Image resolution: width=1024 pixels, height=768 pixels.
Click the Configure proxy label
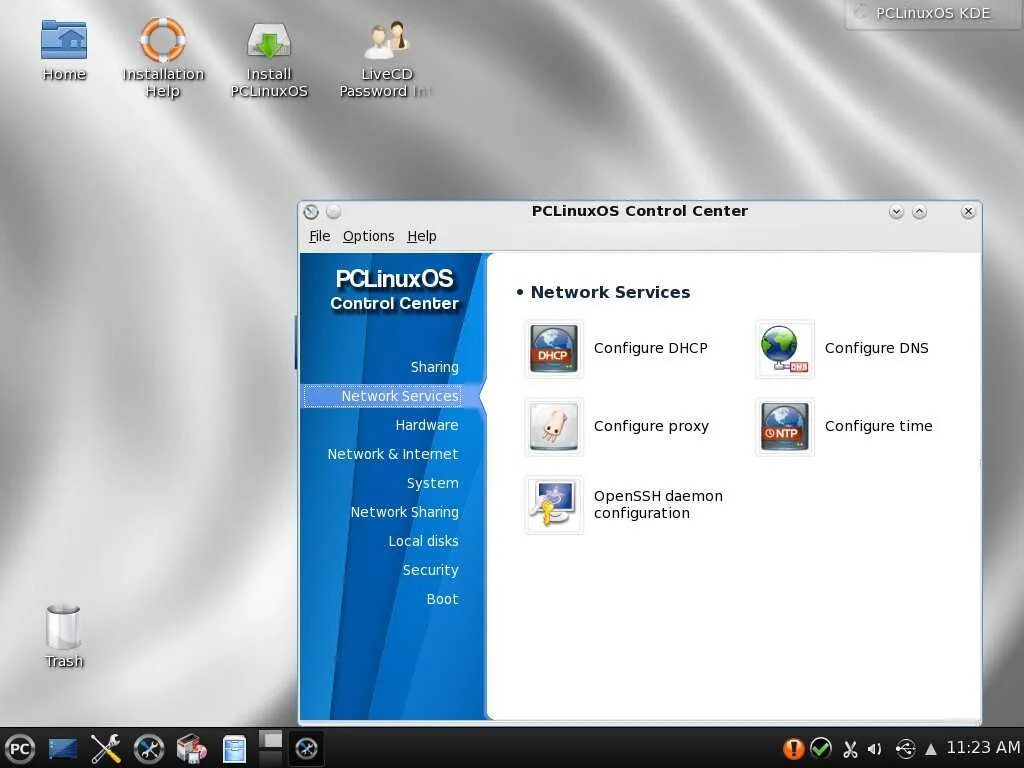click(651, 426)
